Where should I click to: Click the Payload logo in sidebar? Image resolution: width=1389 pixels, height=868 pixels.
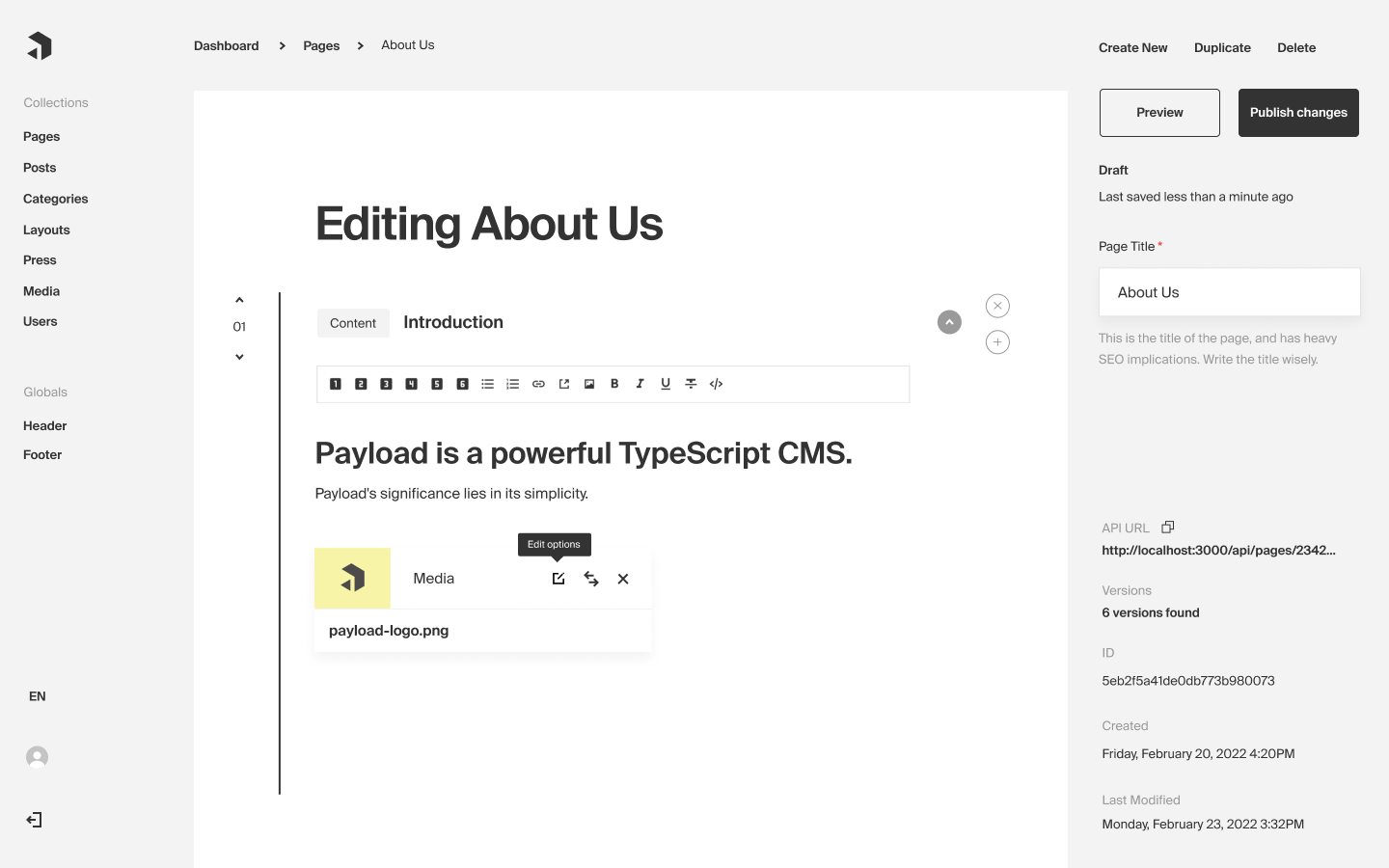40,45
